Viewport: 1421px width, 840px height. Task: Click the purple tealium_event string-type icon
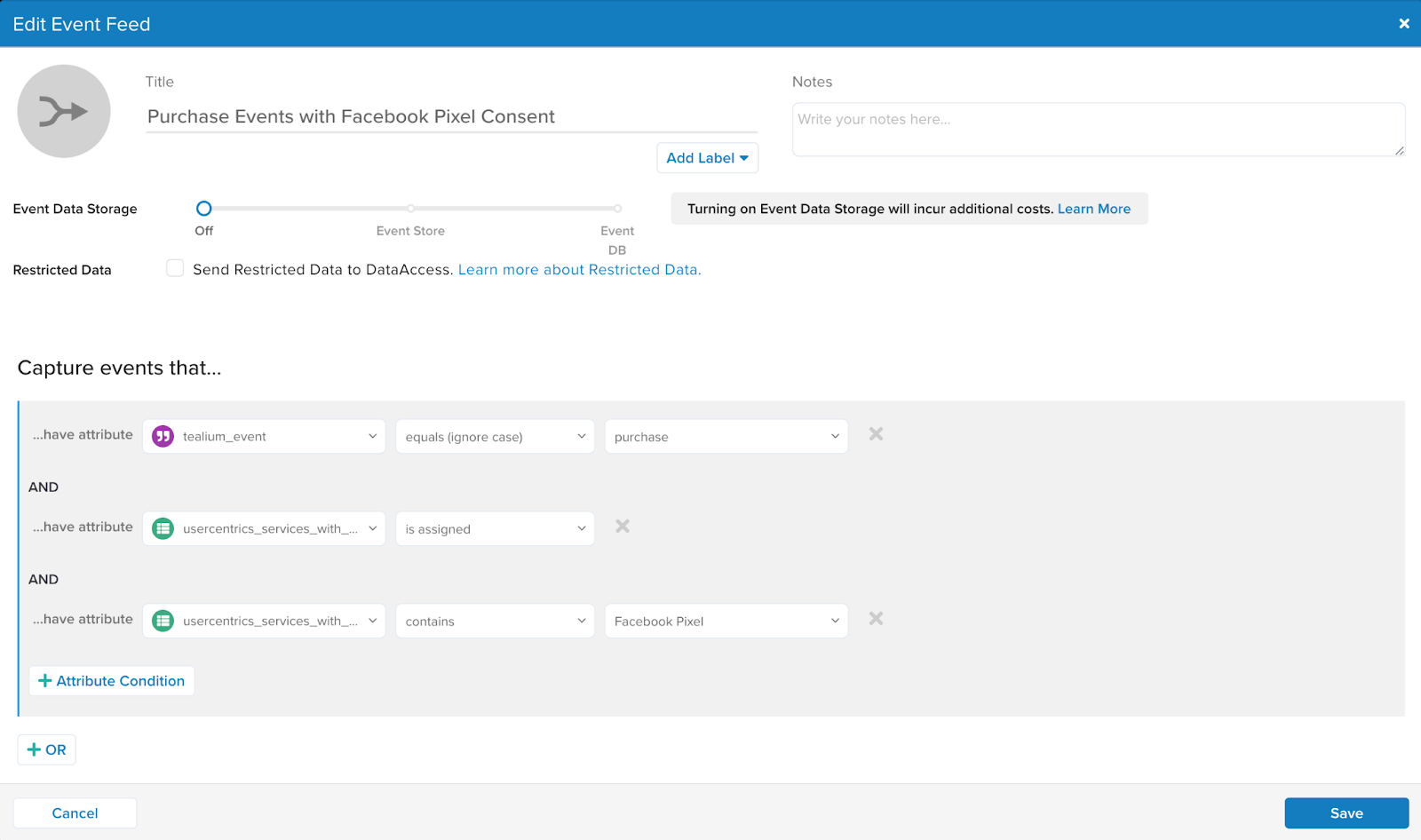click(163, 436)
